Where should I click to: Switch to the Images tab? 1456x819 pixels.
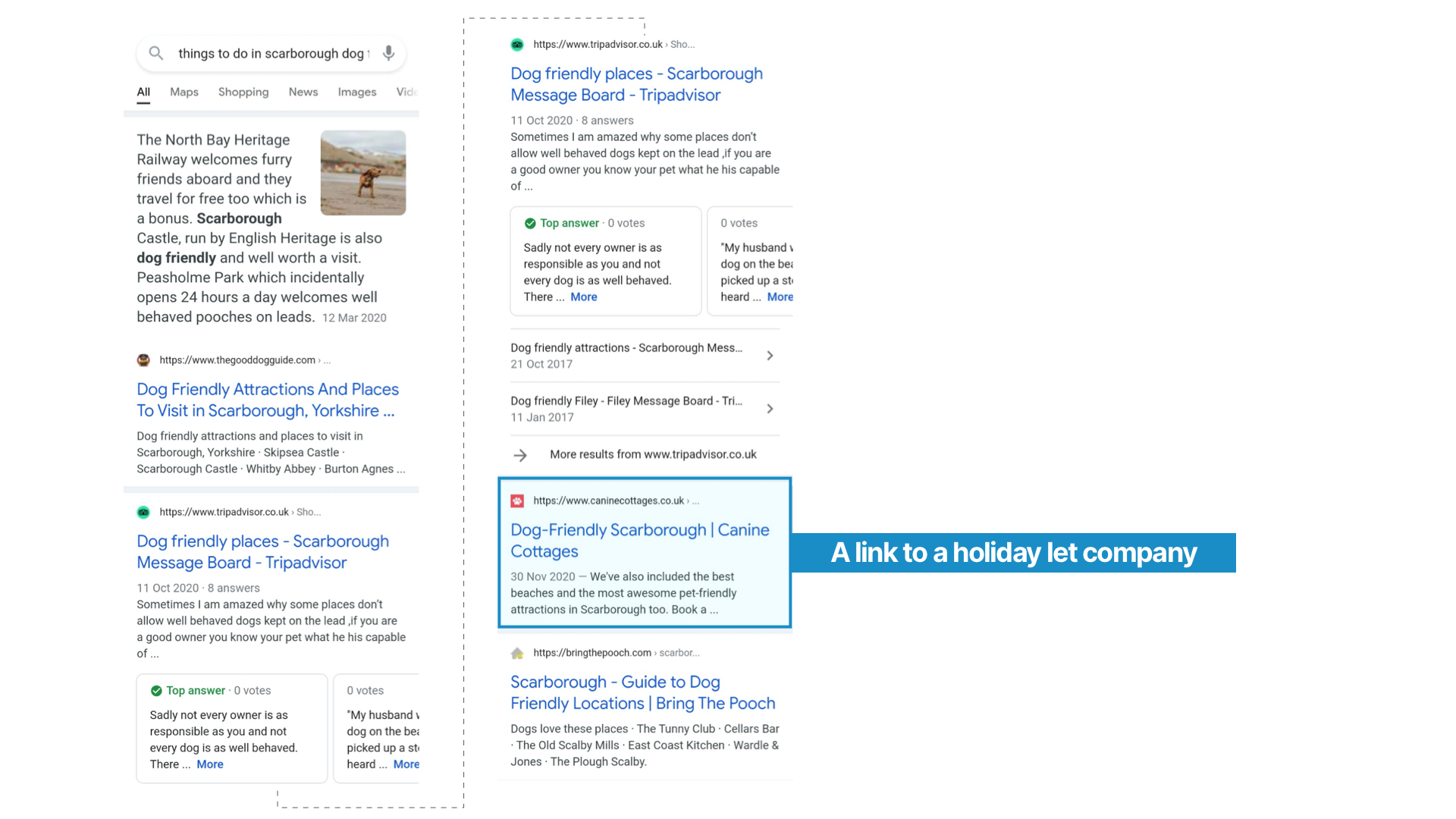[x=357, y=92]
